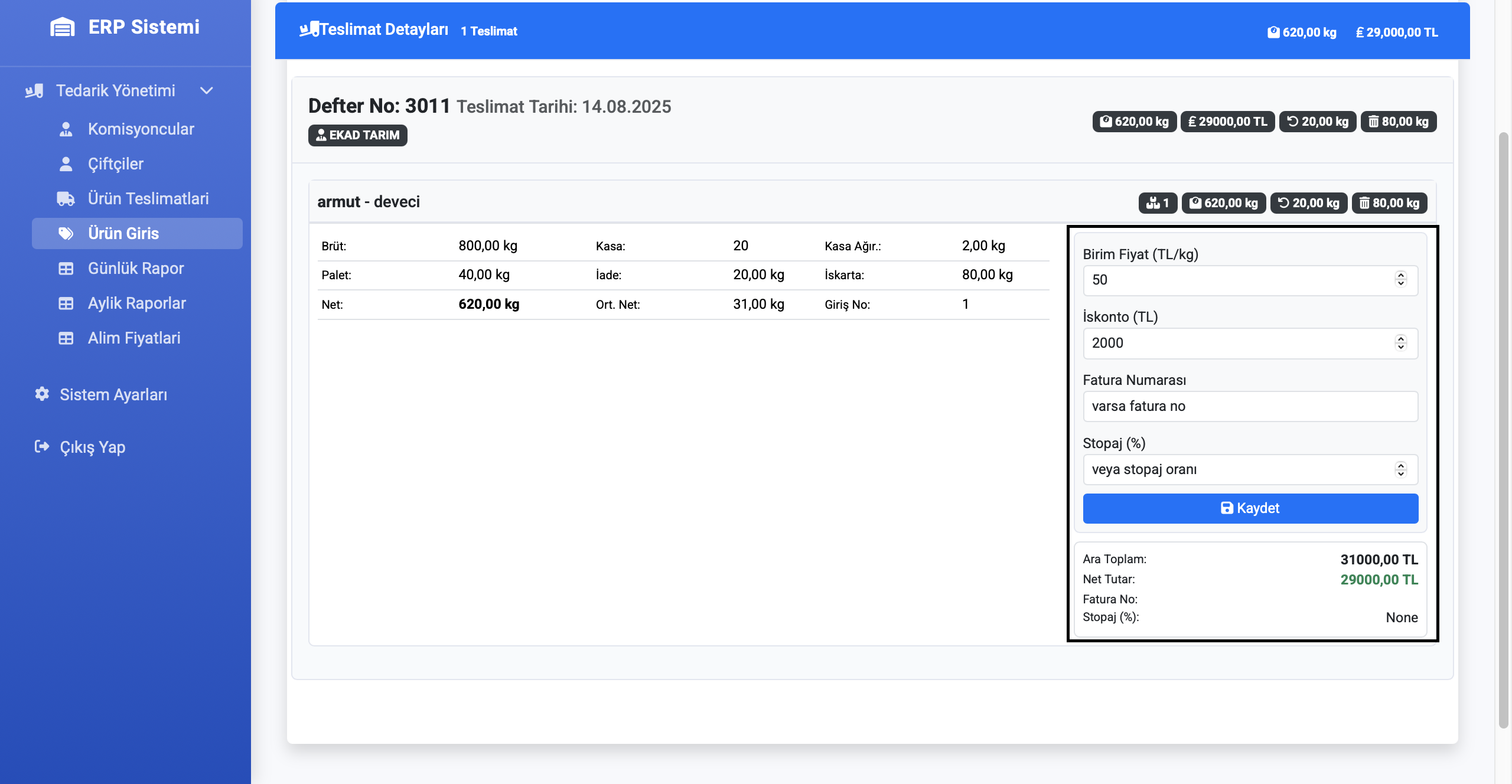Click the armut - deveci product title

pyautogui.click(x=369, y=202)
